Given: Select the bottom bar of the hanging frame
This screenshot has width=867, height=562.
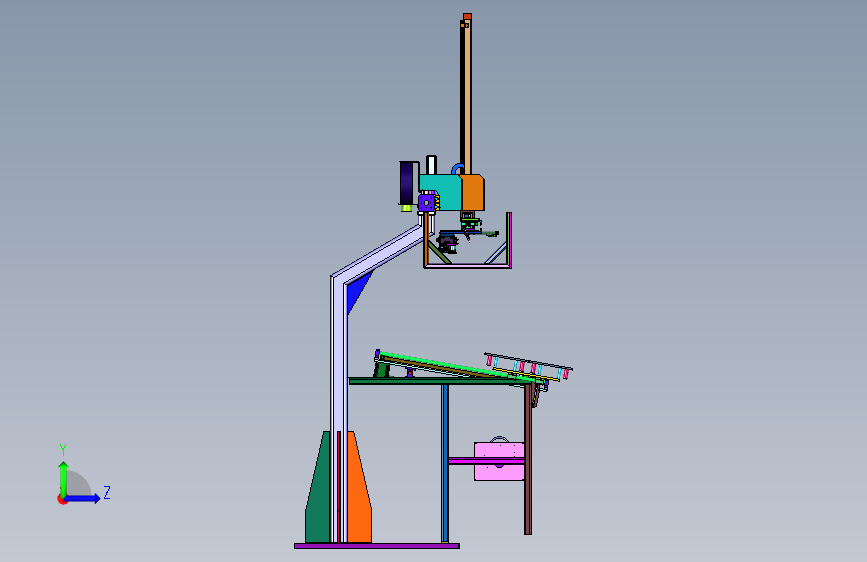Looking at the screenshot, I should pyautogui.click(x=468, y=266).
